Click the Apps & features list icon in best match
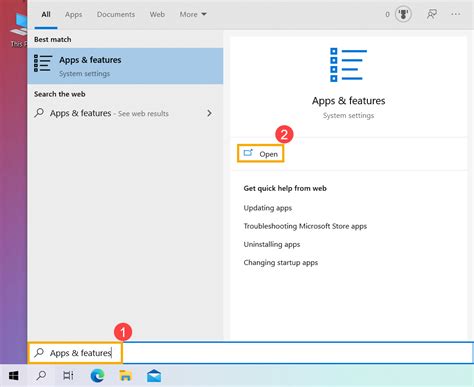 point(43,63)
